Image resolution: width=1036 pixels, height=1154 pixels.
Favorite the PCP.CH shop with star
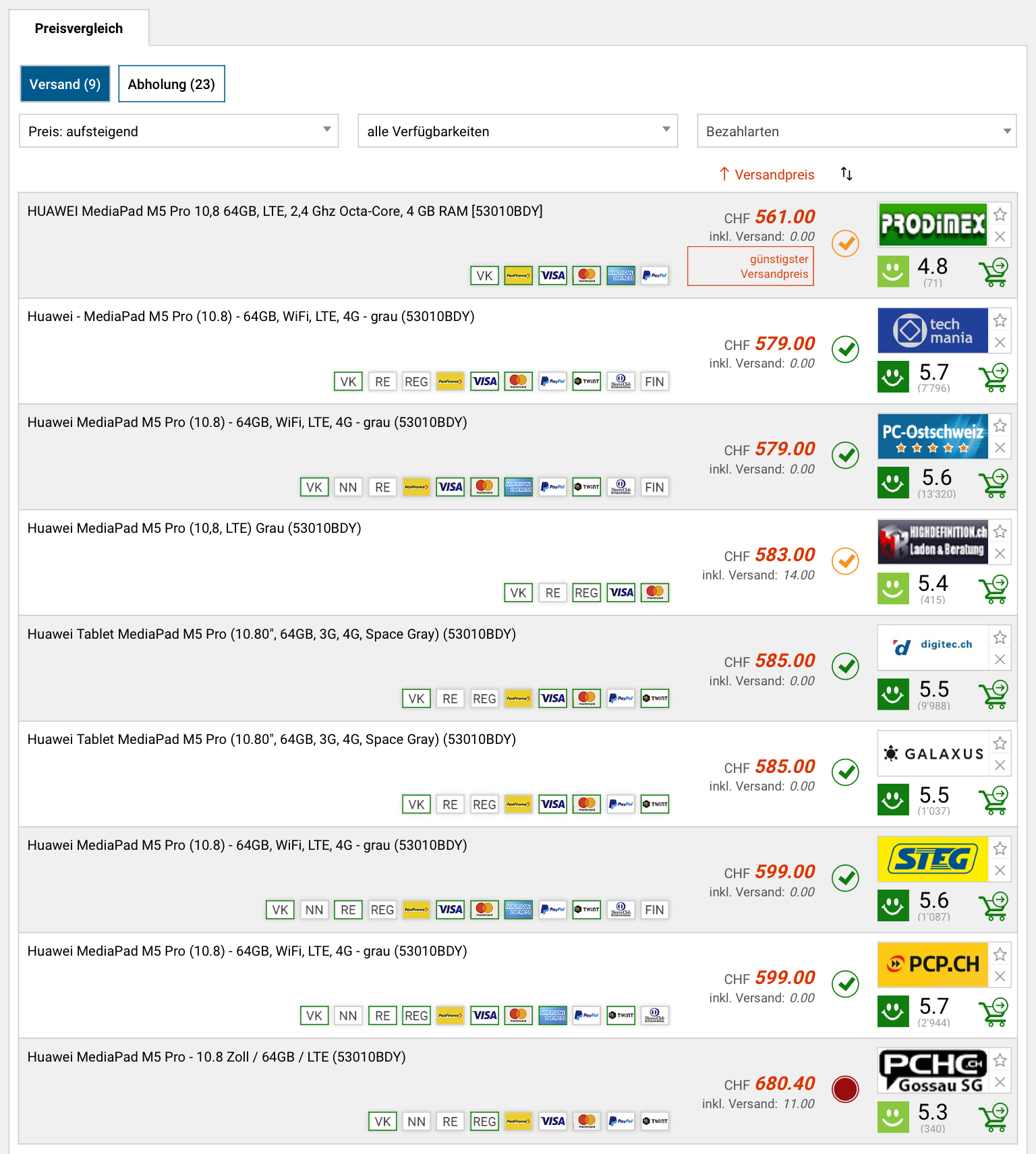[x=1000, y=954]
